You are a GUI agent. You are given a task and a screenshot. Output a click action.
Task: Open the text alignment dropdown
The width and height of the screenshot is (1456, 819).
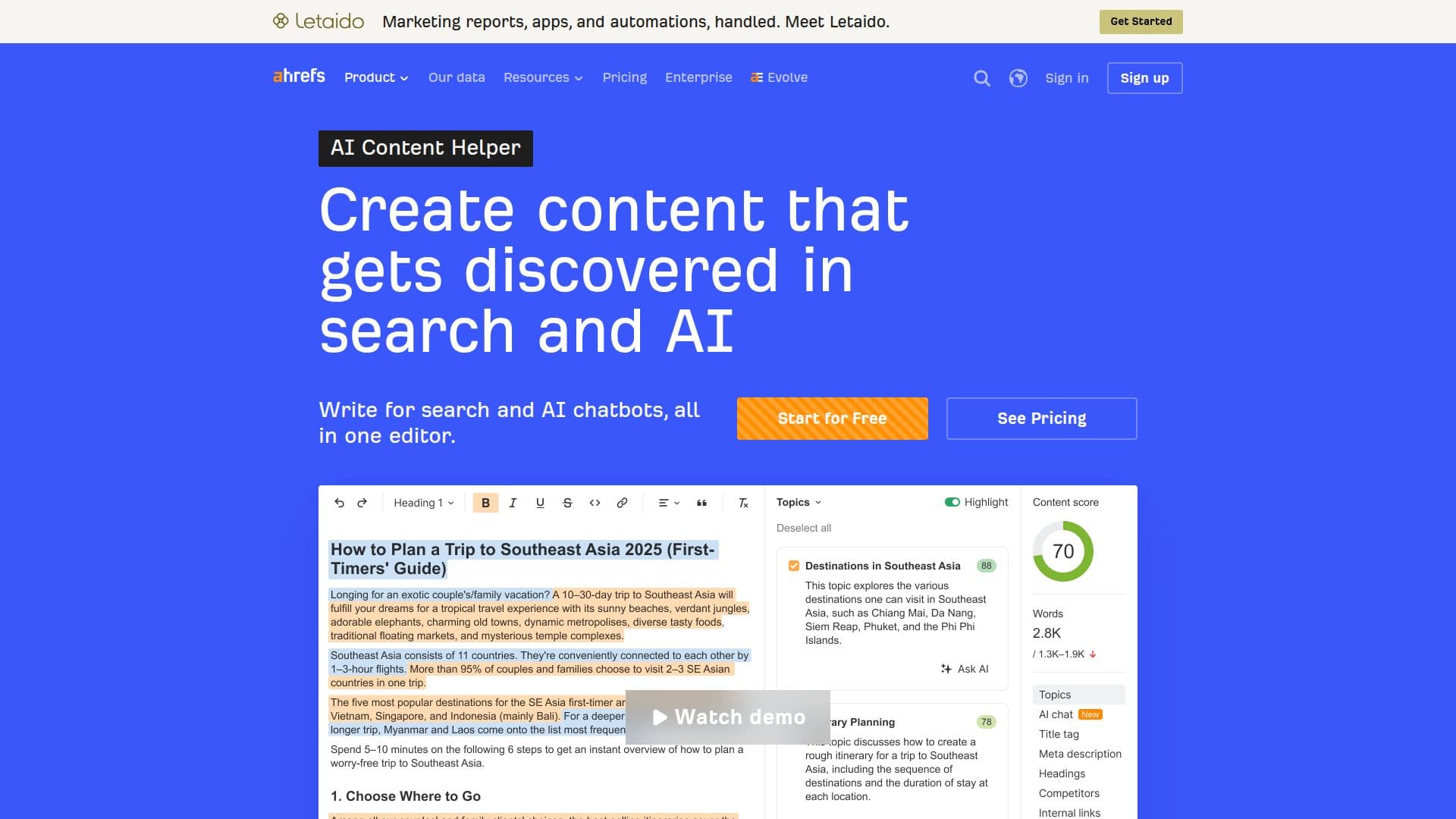[x=668, y=503]
